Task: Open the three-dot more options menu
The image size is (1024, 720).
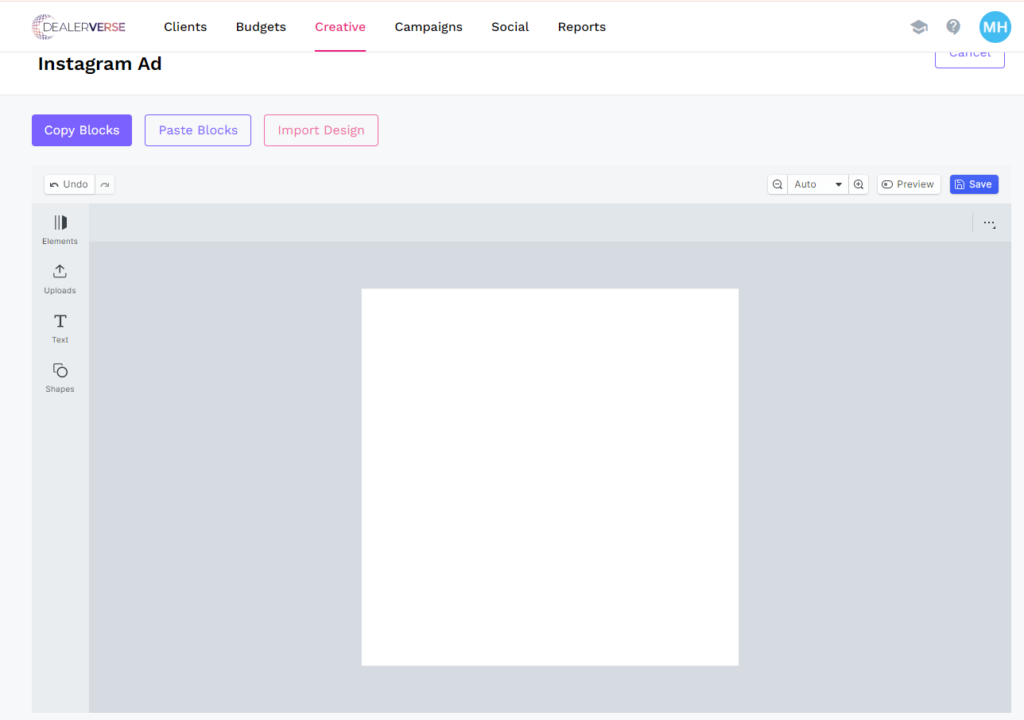Action: [x=989, y=223]
